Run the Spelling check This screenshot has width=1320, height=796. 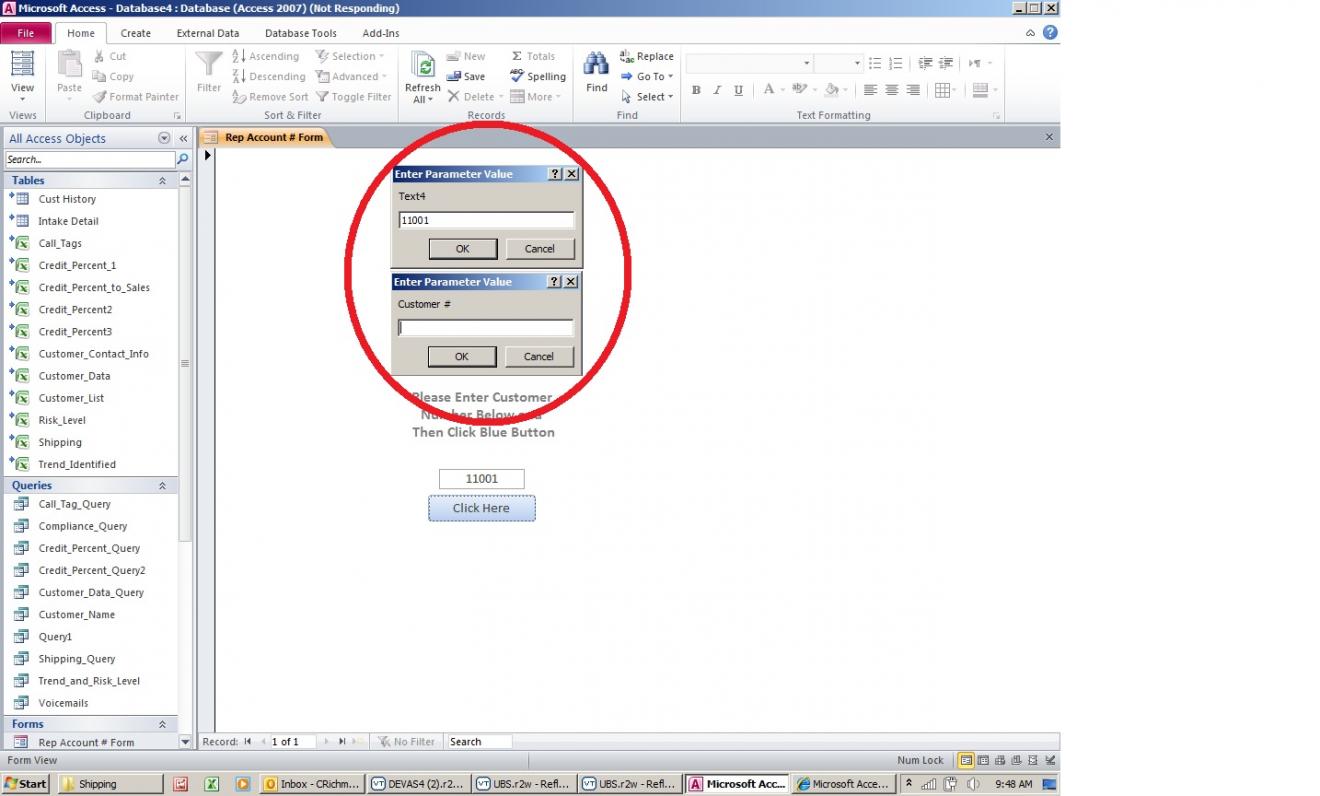538,76
